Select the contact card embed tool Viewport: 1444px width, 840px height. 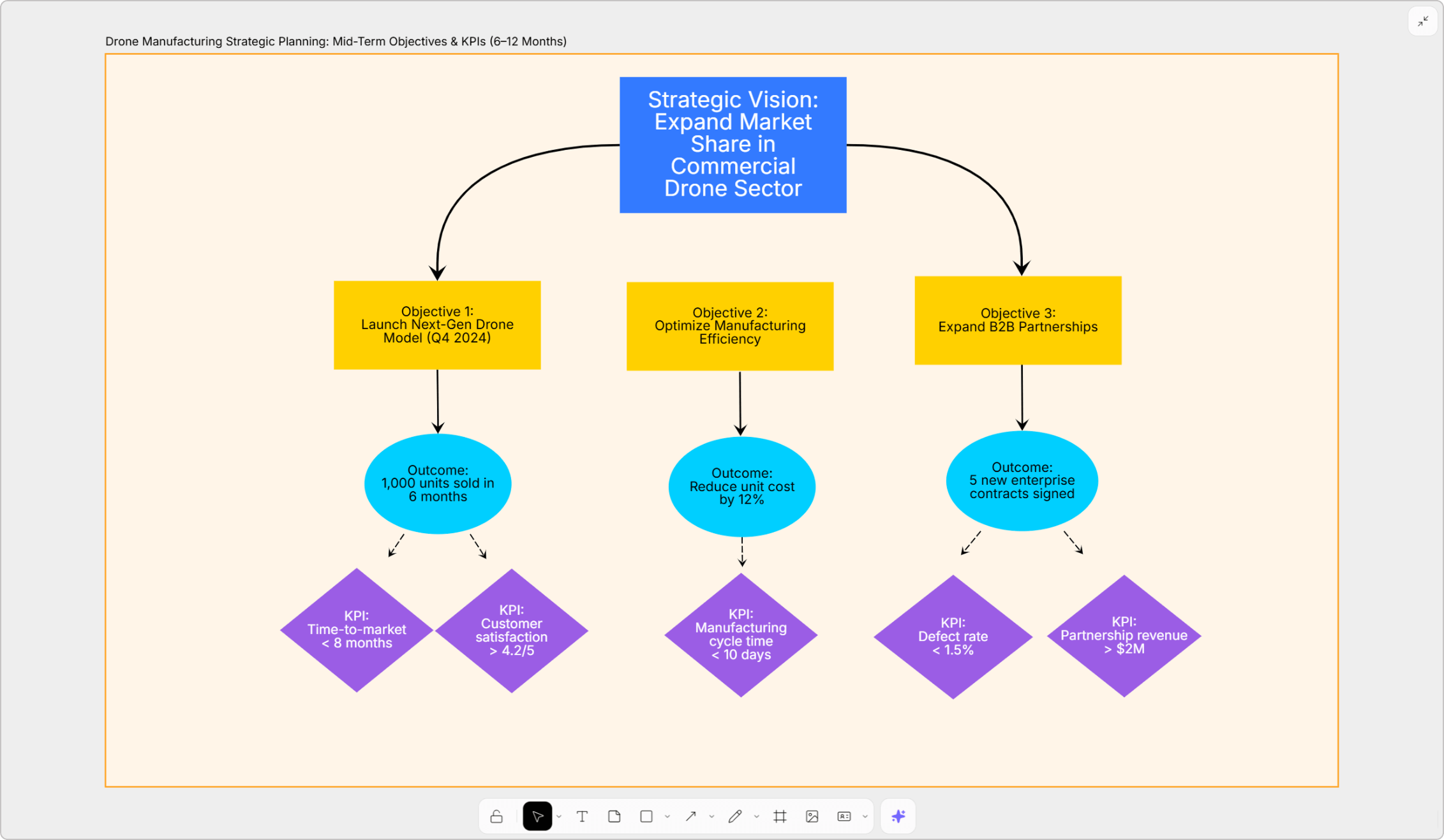(844, 816)
